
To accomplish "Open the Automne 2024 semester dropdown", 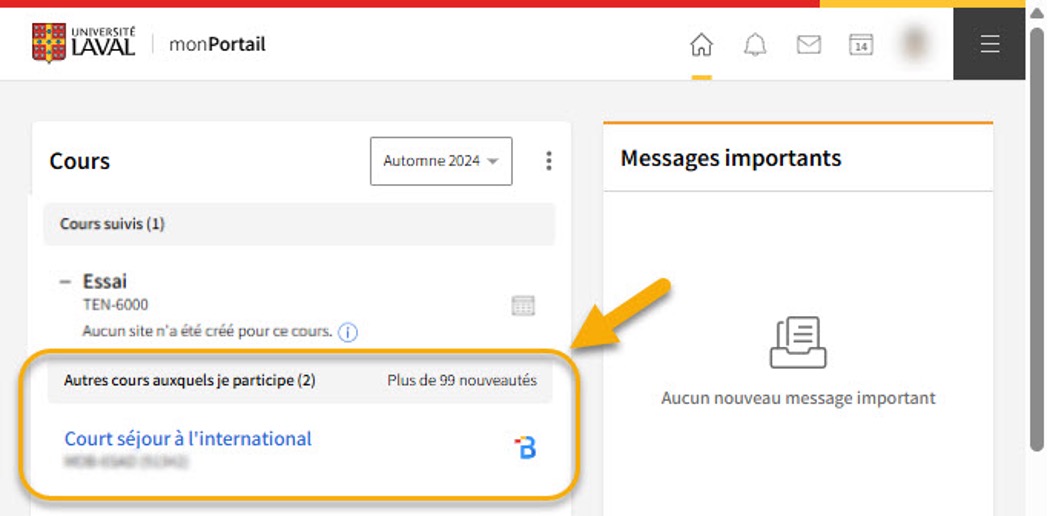I will coord(441,161).
